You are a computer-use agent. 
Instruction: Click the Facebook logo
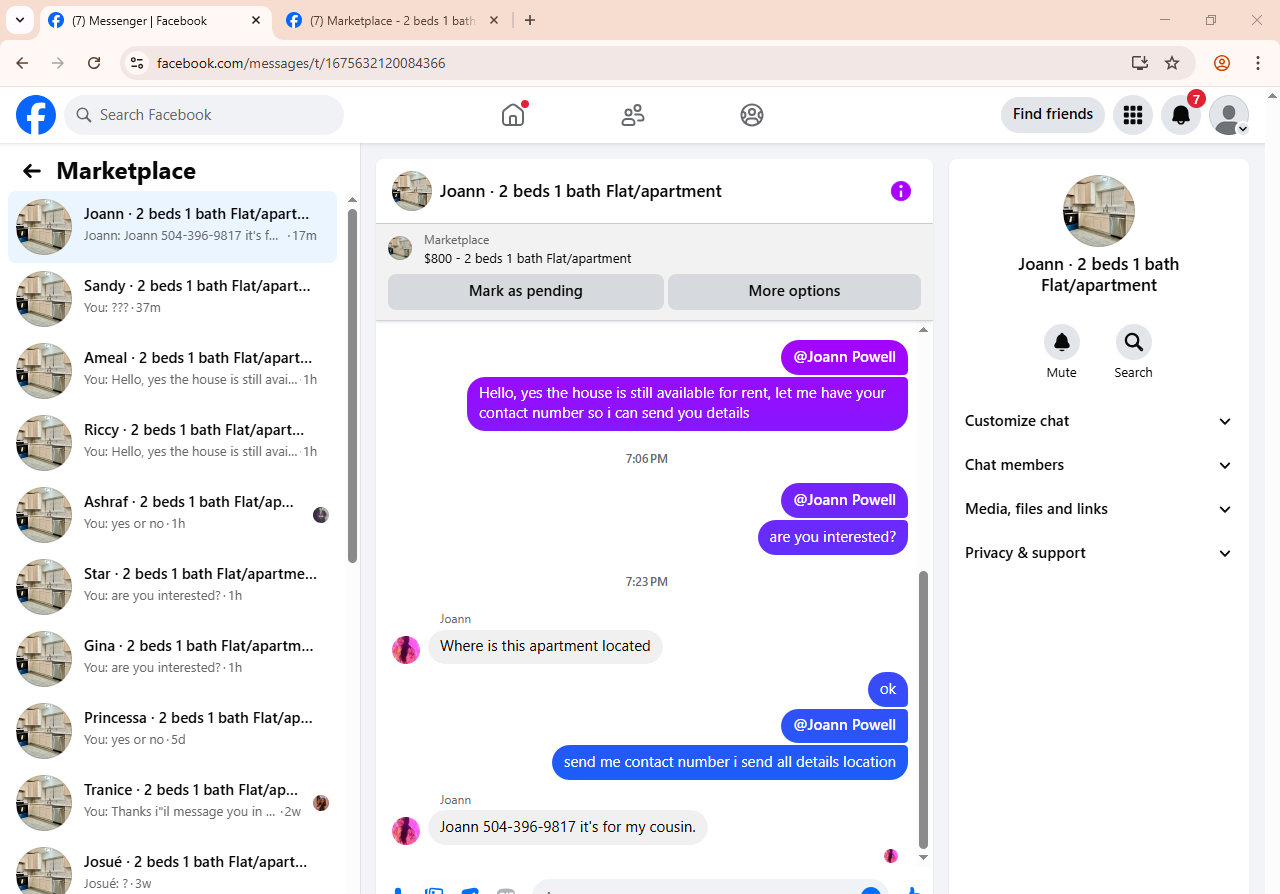point(36,115)
